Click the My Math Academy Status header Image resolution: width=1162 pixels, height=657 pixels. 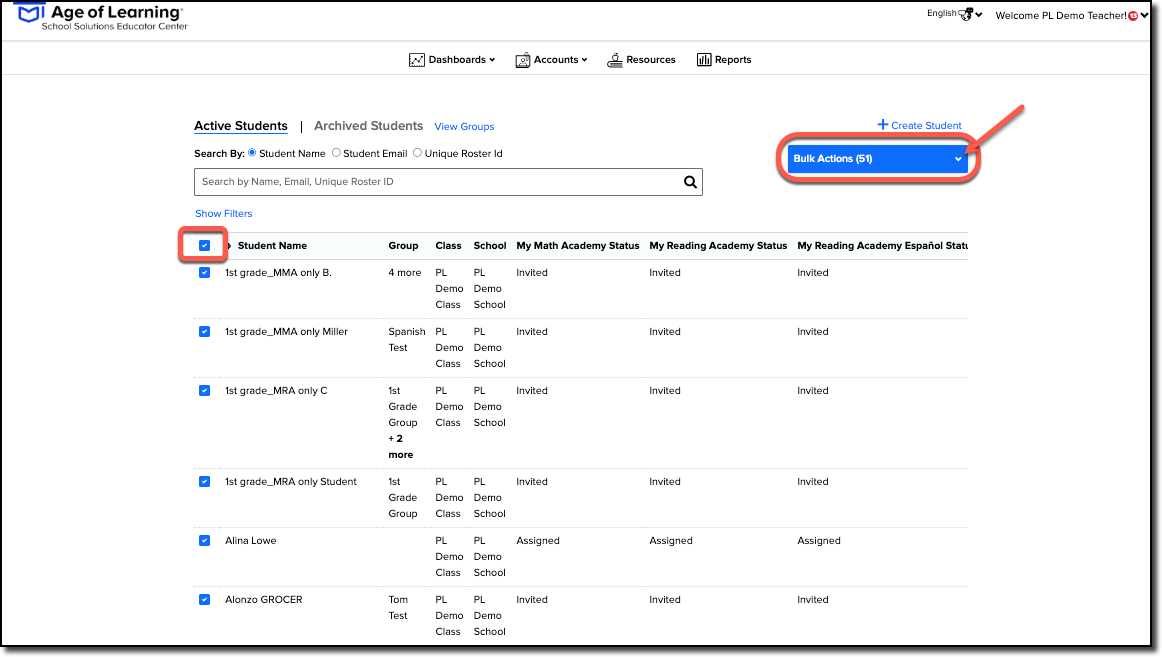tap(578, 246)
